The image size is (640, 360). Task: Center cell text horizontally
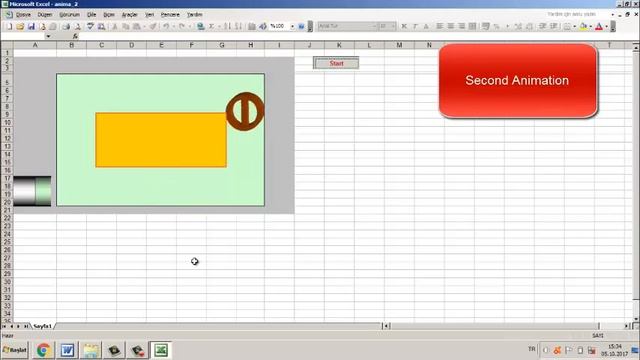[451, 27]
